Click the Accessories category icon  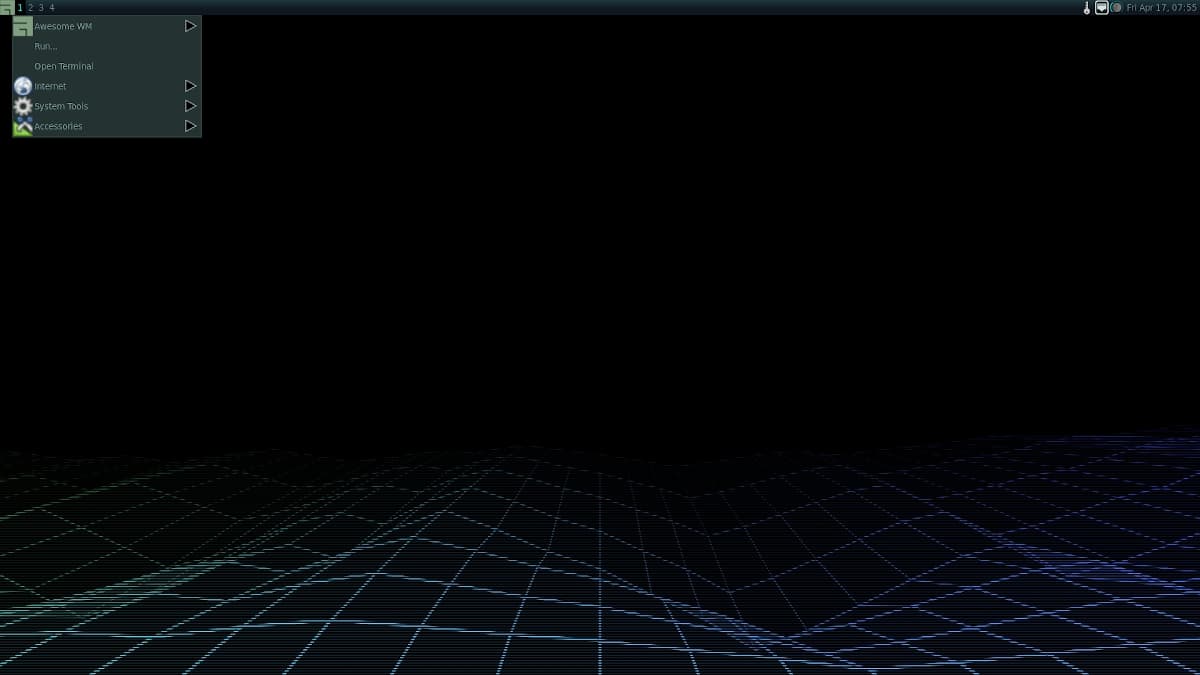(x=22, y=126)
